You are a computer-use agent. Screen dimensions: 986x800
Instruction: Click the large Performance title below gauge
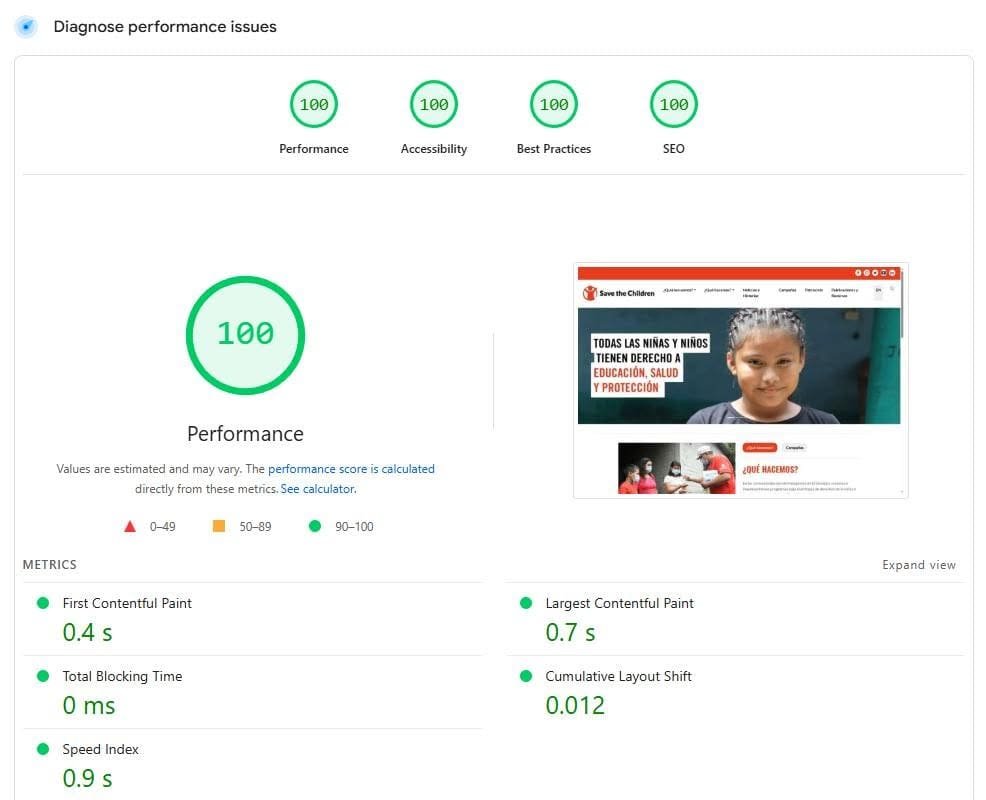(245, 434)
